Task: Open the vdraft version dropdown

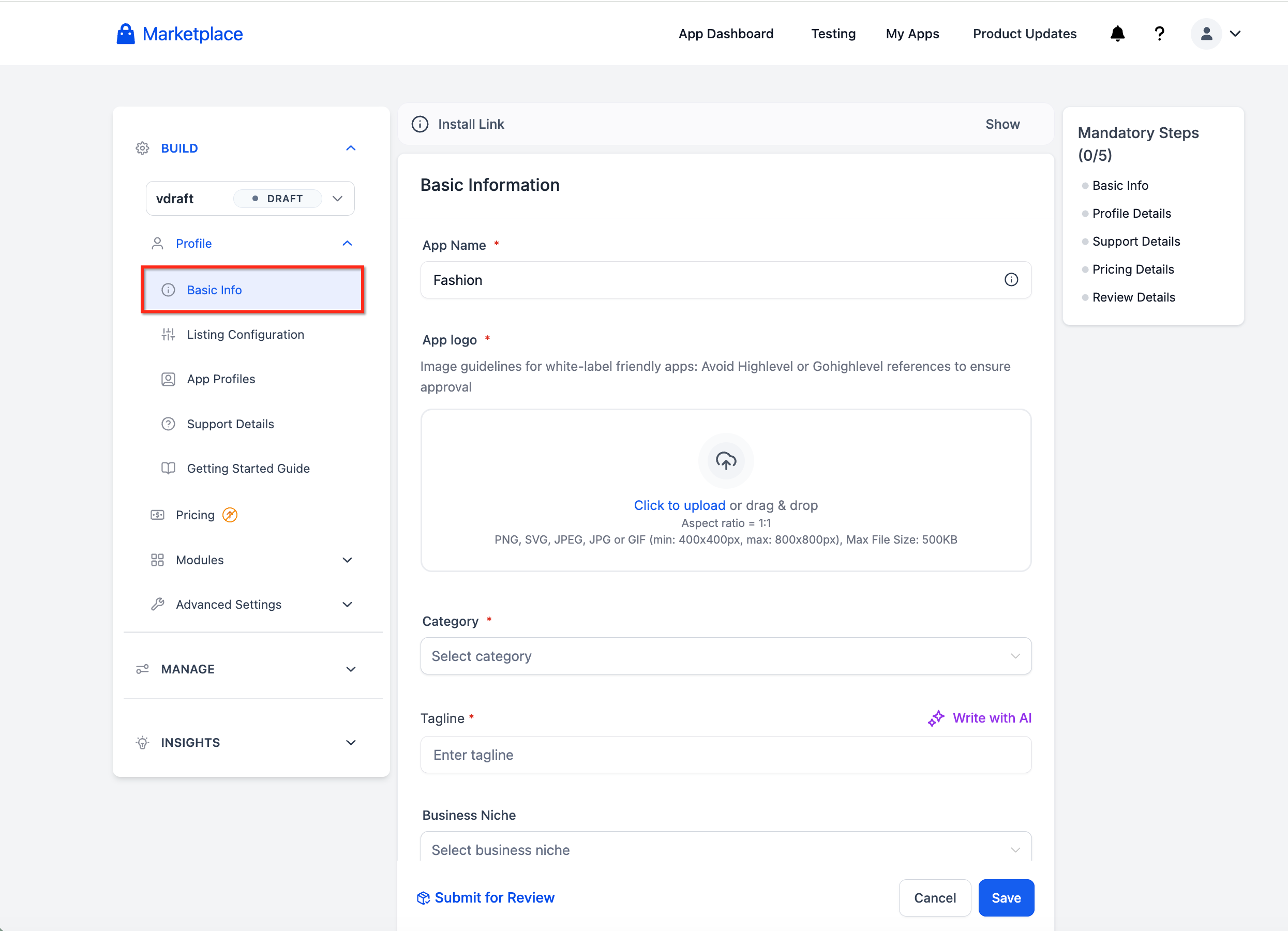Action: click(x=337, y=199)
